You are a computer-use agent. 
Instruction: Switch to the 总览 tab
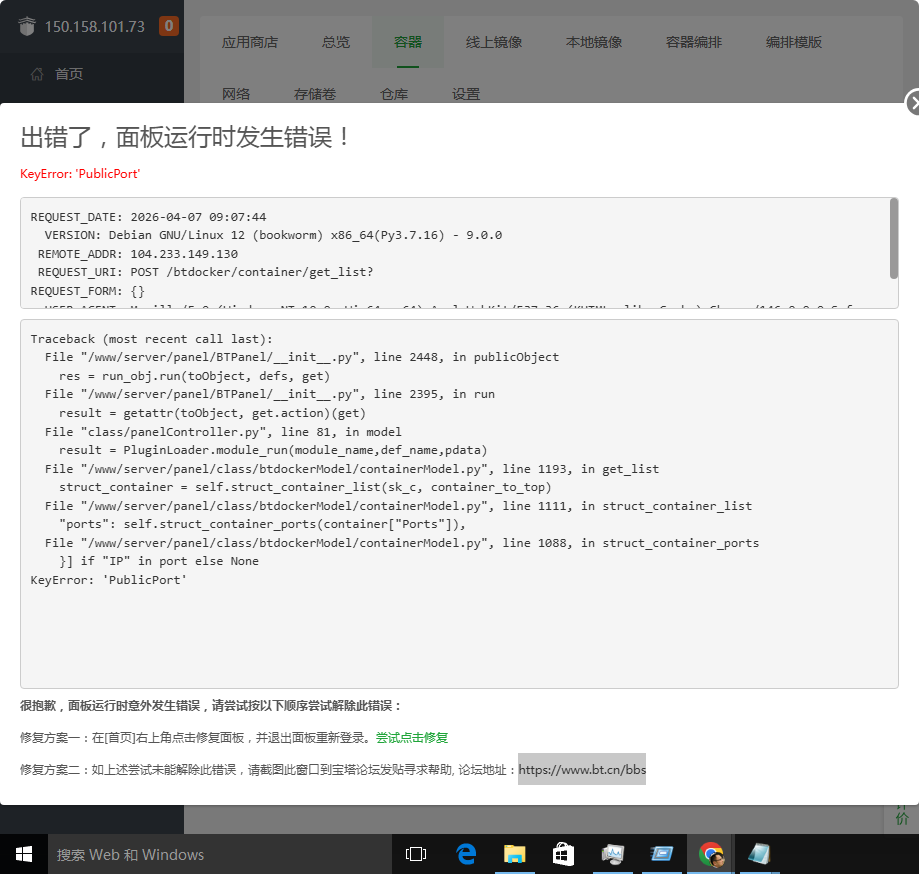(336, 42)
